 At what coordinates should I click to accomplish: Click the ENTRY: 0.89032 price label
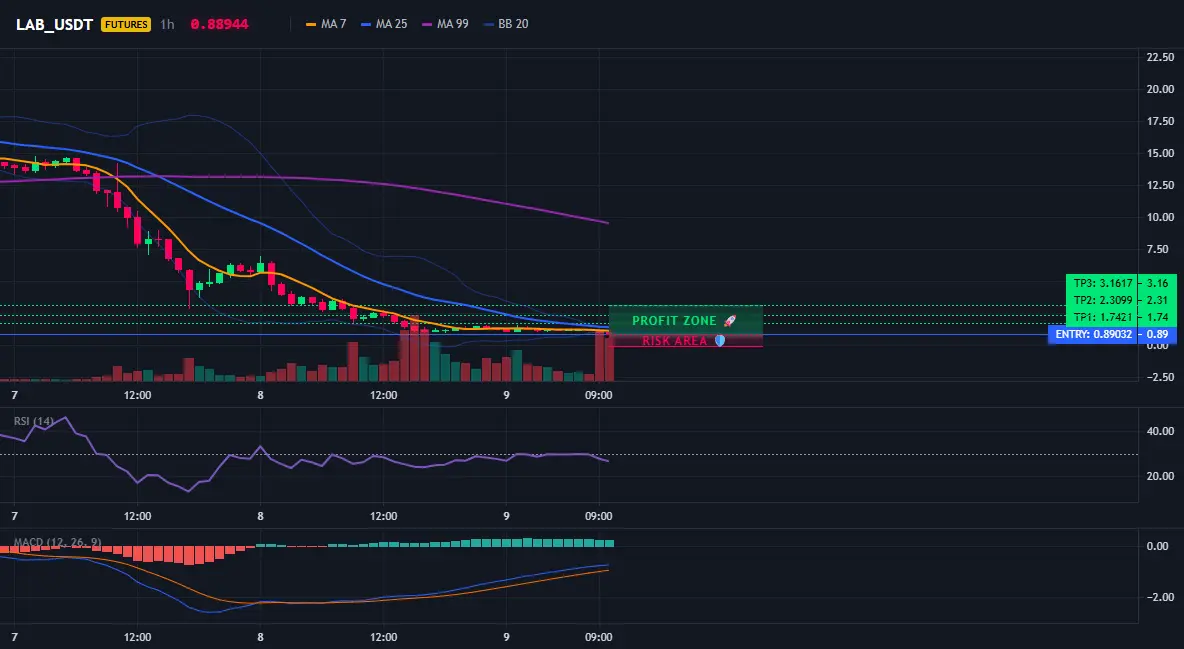[x=1093, y=334]
